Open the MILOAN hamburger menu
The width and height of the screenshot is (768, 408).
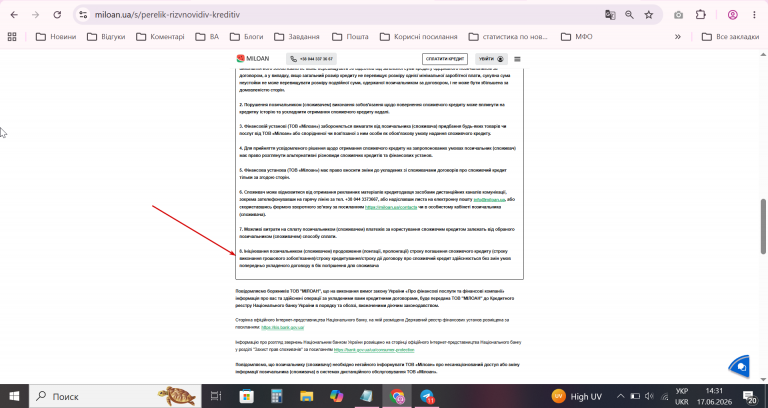(x=517, y=59)
